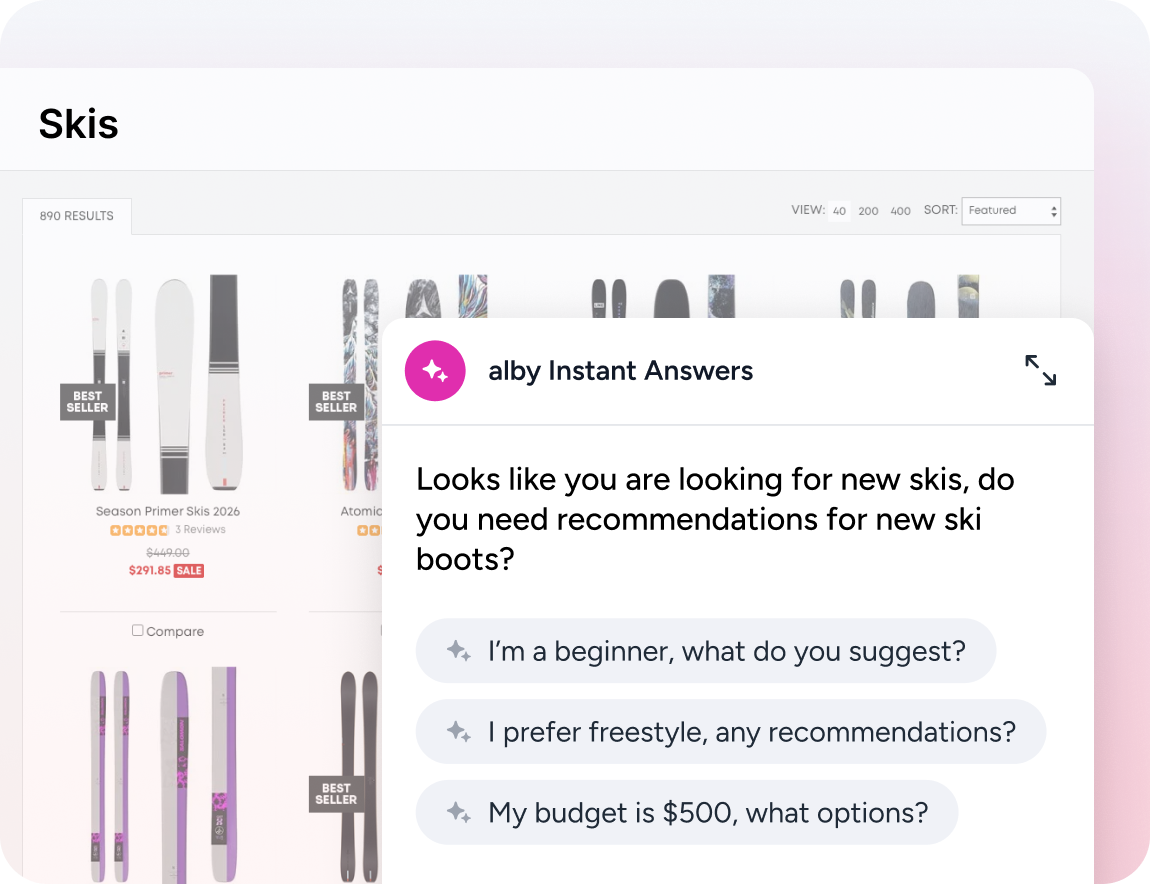Open the 3 Reviews link
This screenshot has height=884, width=1150.
coord(200,530)
